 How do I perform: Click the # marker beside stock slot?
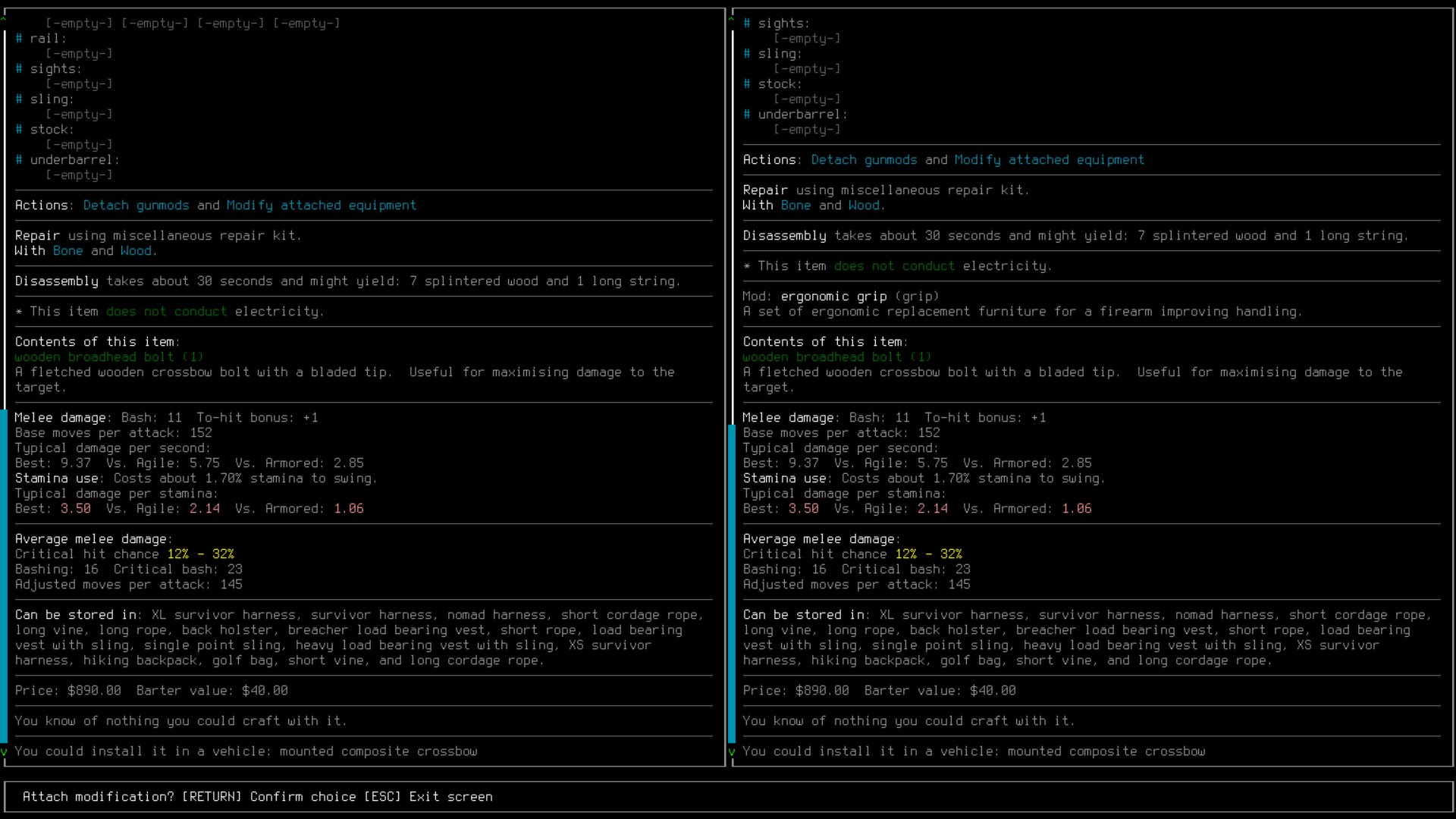(x=18, y=130)
